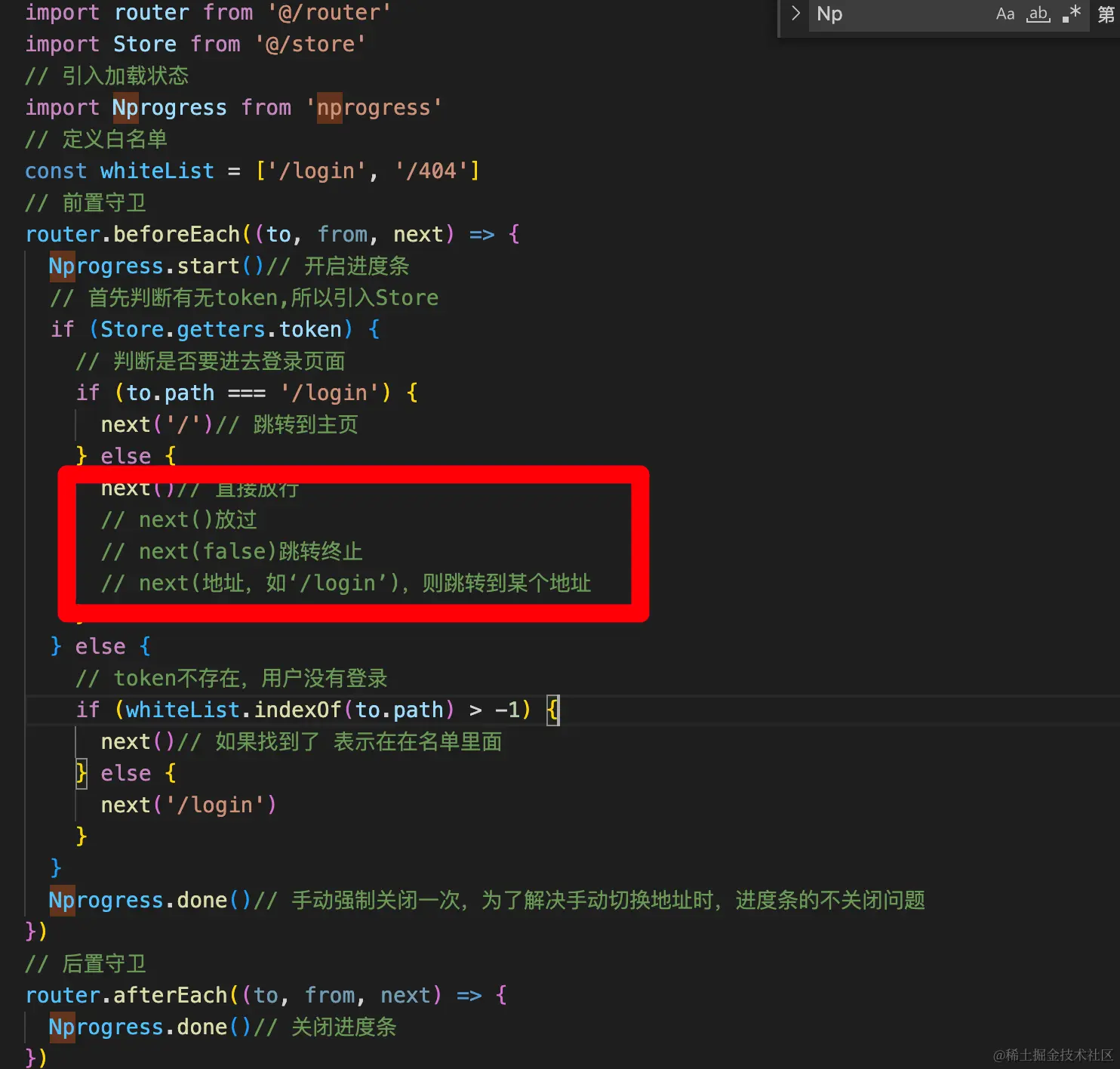Toggle Match Case (Aa) in find widget
This screenshot has height=1069, width=1120.
click(x=1005, y=14)
